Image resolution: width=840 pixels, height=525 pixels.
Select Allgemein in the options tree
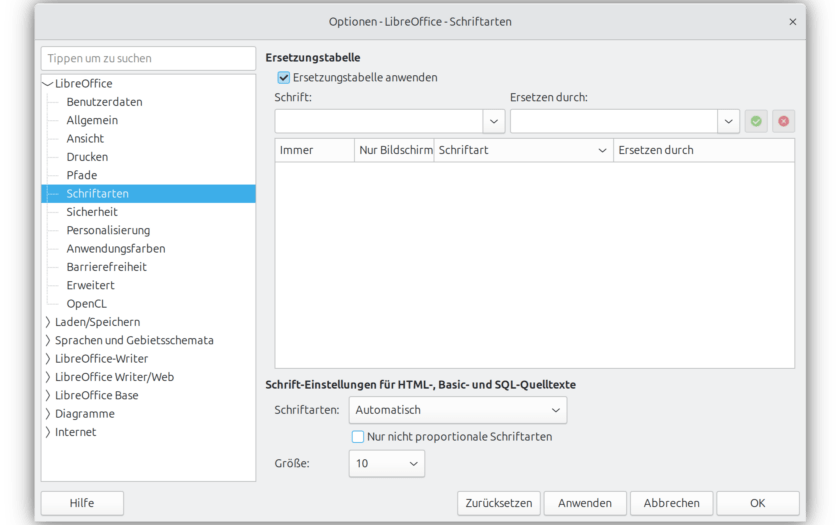coord(92,120)
